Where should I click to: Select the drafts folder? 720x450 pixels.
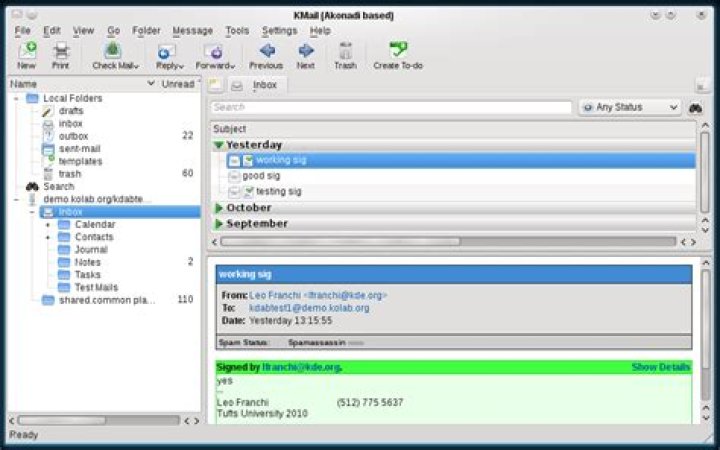click(71, 111)
